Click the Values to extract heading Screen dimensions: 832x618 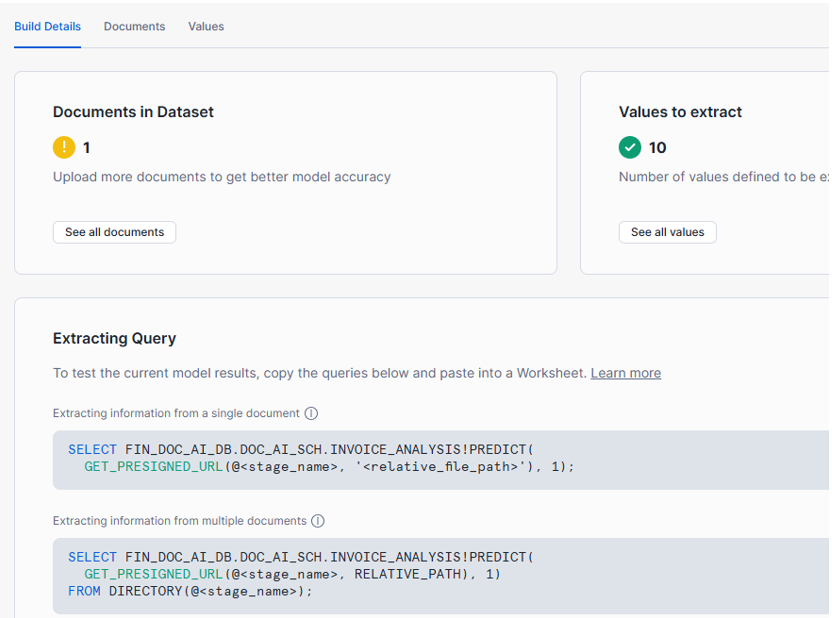(x=680, y=112)
